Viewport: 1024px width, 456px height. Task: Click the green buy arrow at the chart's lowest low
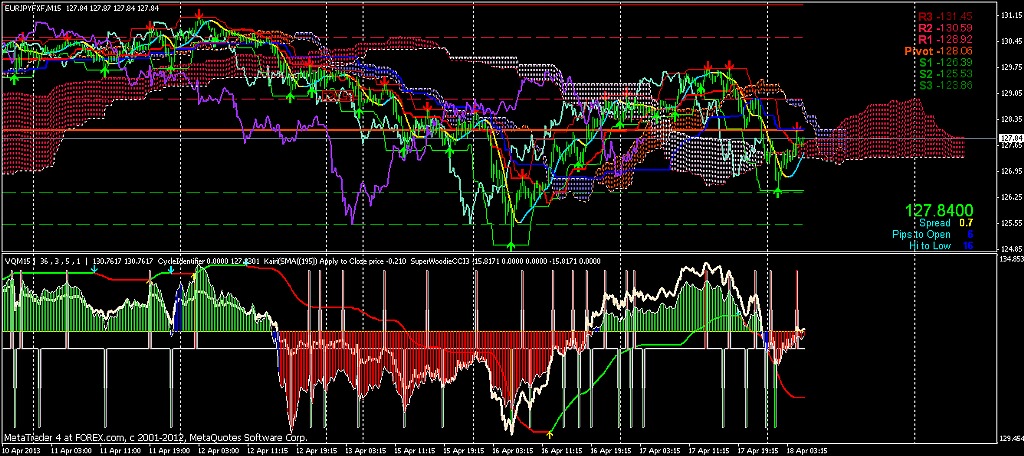click(x=511, y=245)
